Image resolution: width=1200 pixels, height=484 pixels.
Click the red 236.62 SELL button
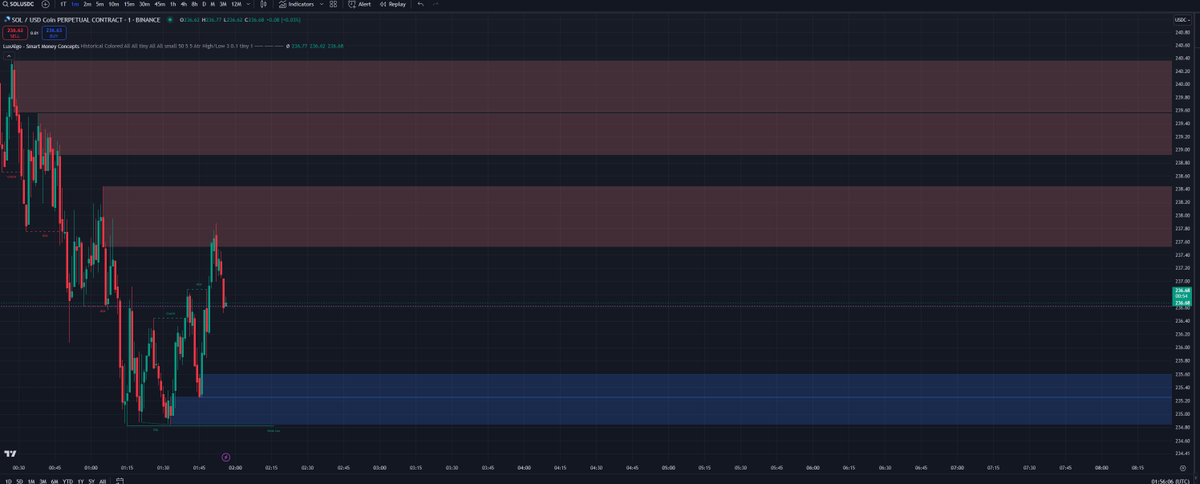click(x=15, y=33)
